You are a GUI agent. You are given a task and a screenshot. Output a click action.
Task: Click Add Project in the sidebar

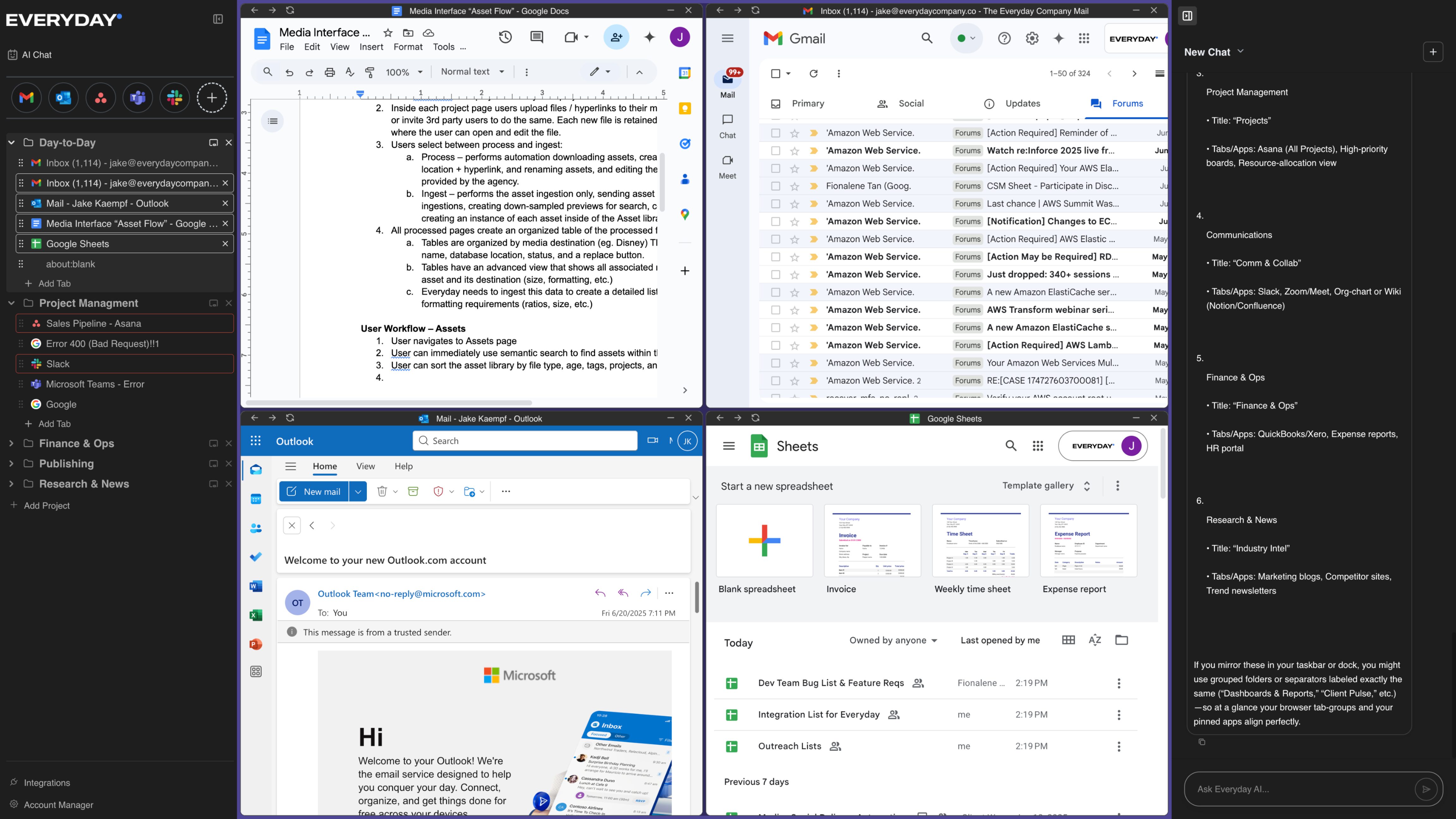[40, 505]
